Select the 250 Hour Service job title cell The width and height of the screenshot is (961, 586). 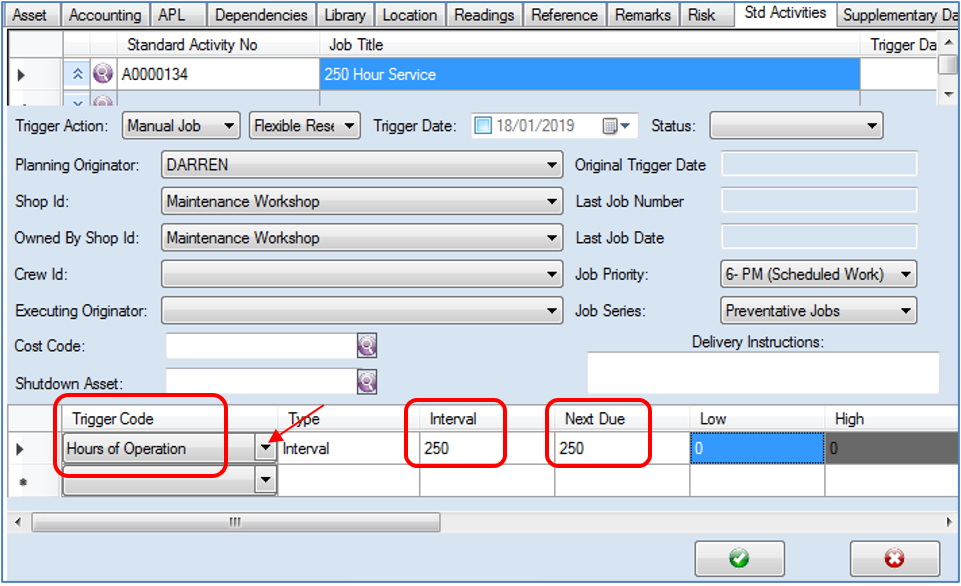(590, 74)
